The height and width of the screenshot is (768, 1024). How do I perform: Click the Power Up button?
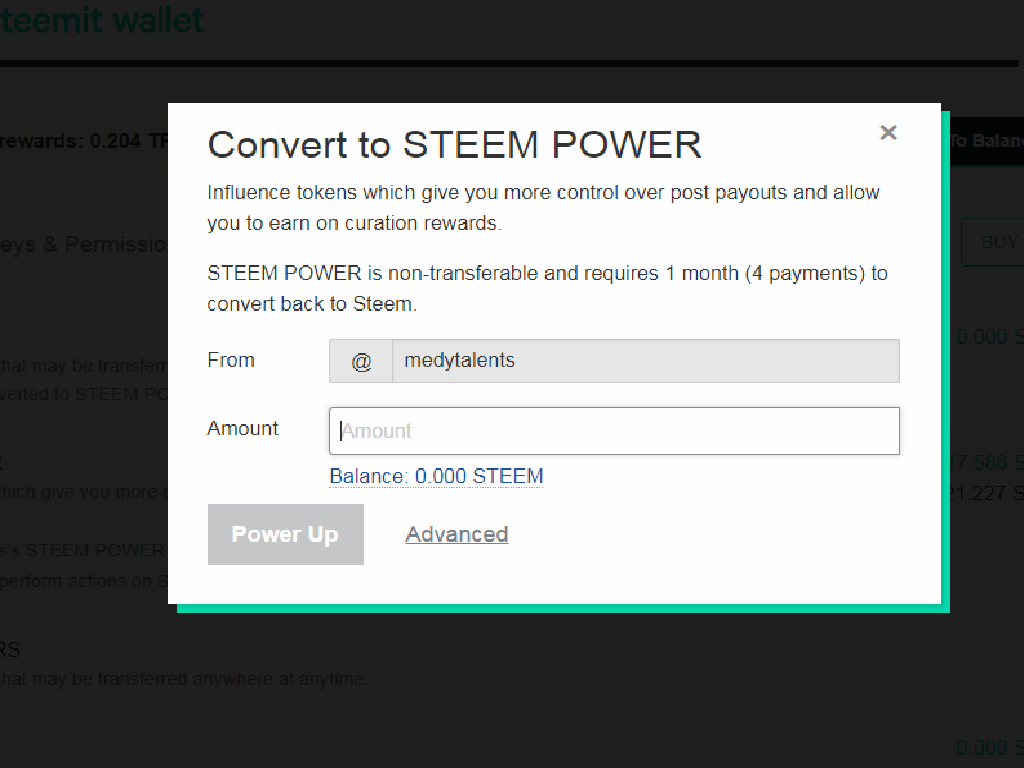click(x=285, y=534)
